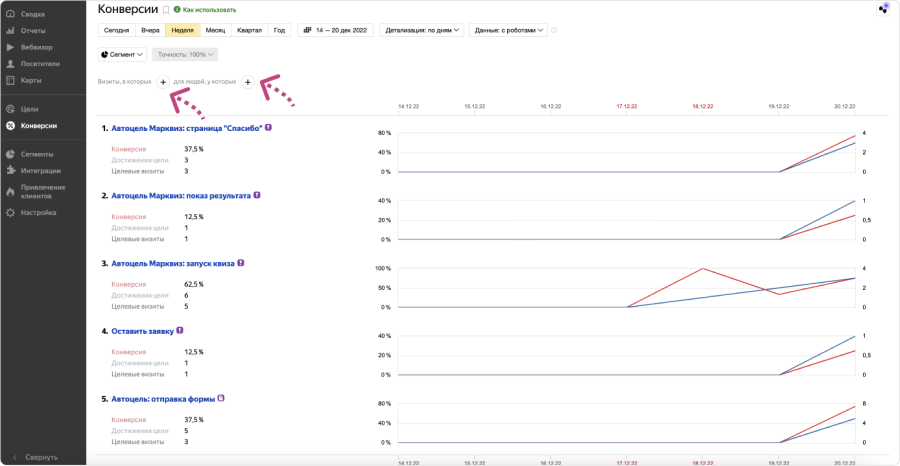This screenshot has width=900, height=466.
Task: Open date range 14 — 20 дек 2022
Action: (x=336, y=30)
